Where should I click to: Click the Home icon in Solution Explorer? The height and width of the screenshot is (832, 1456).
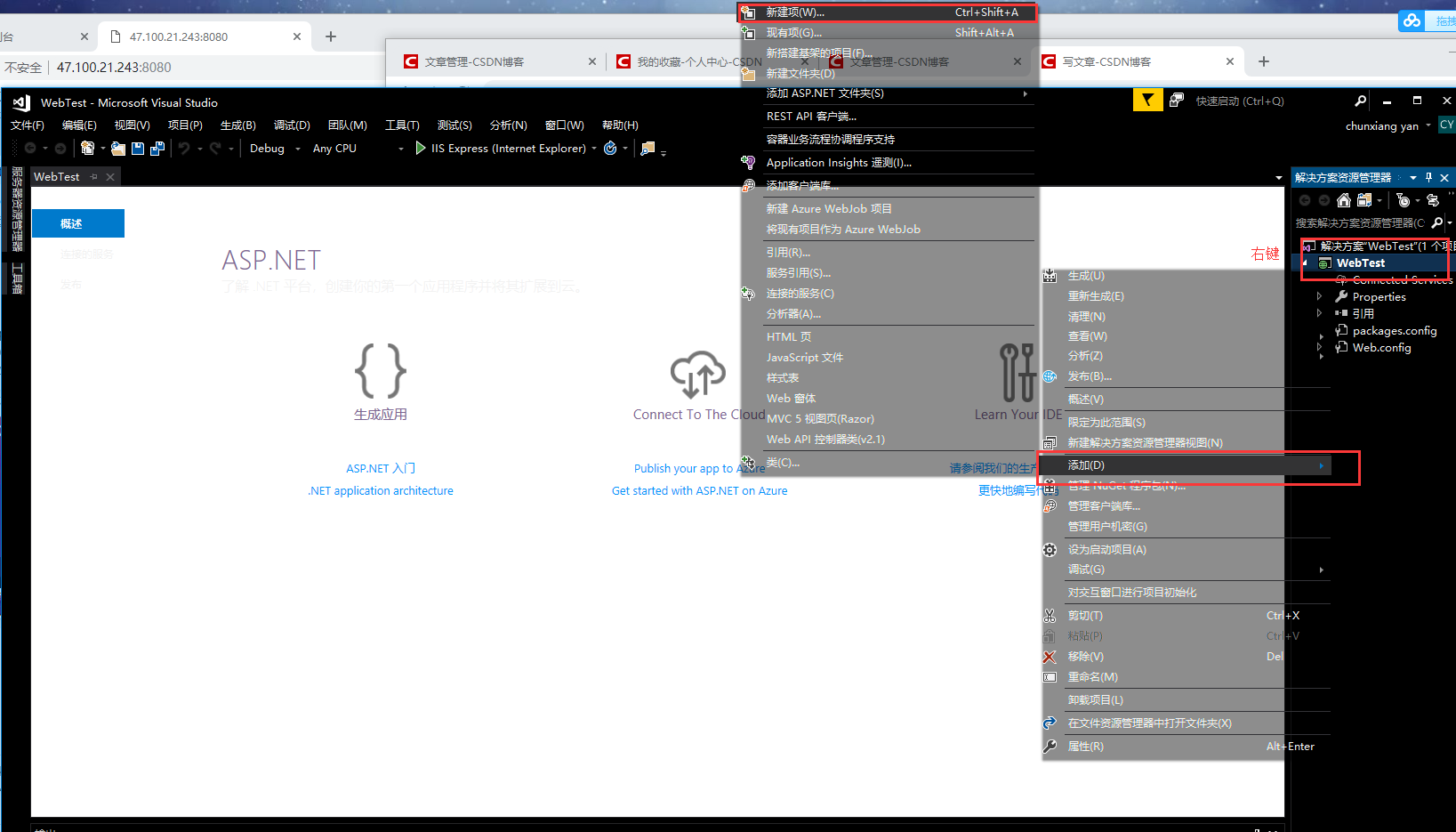click(1344, 200)
